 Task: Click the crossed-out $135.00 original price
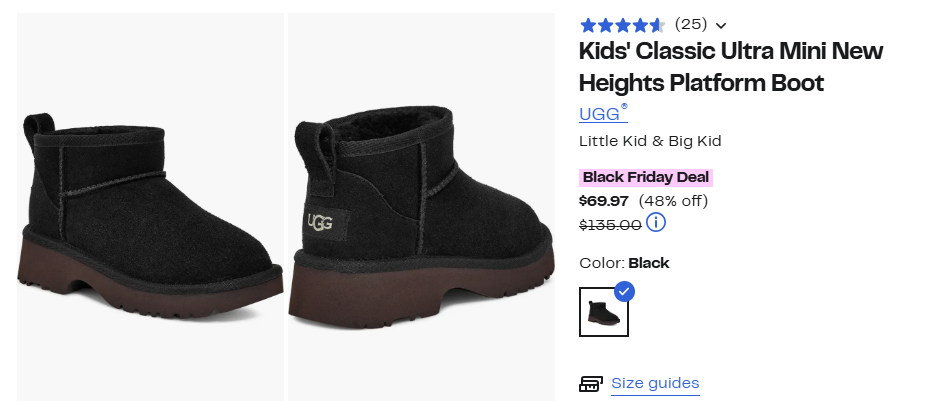pos(610,225)
